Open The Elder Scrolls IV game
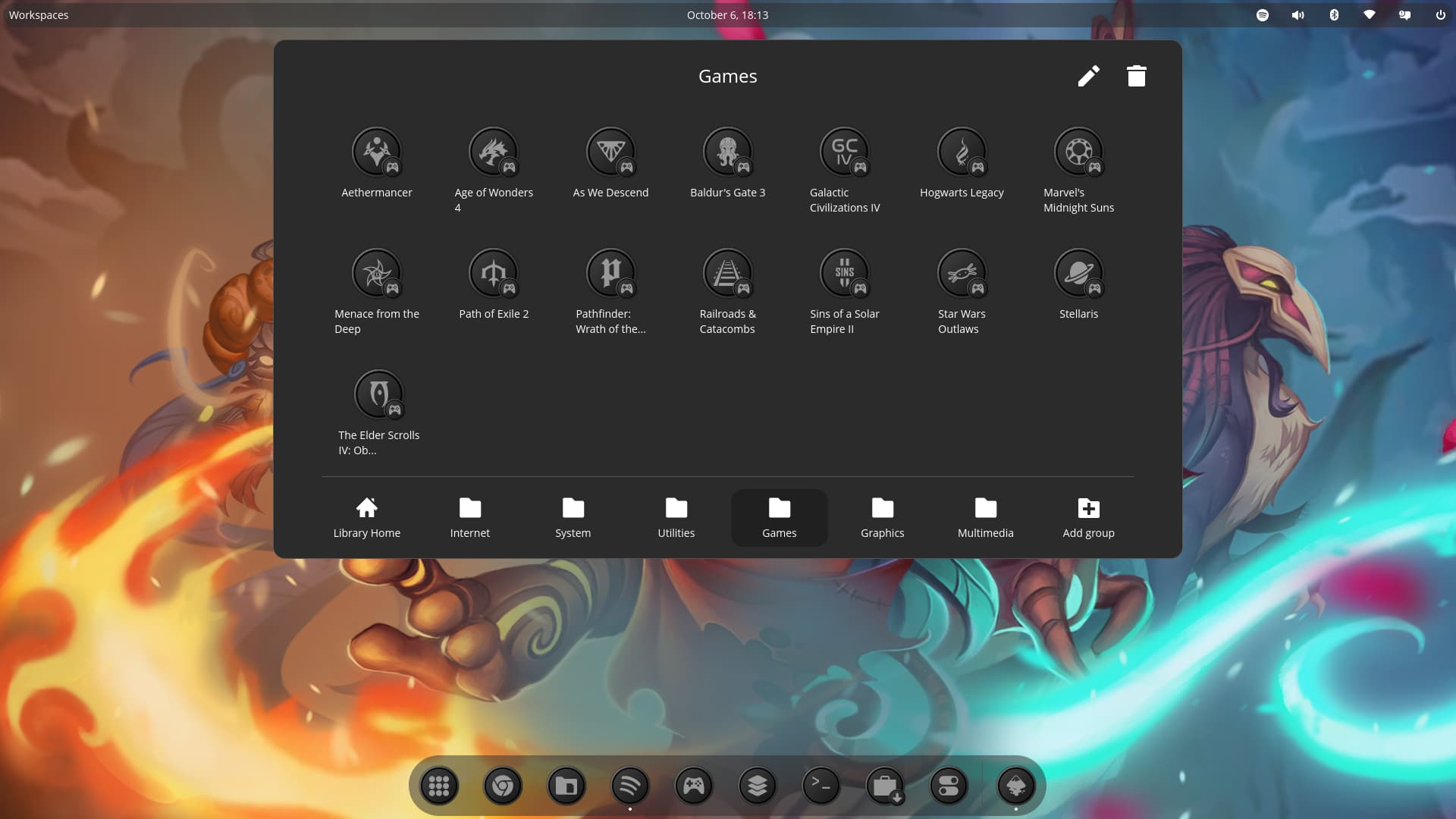 click(x=378, y=395)
